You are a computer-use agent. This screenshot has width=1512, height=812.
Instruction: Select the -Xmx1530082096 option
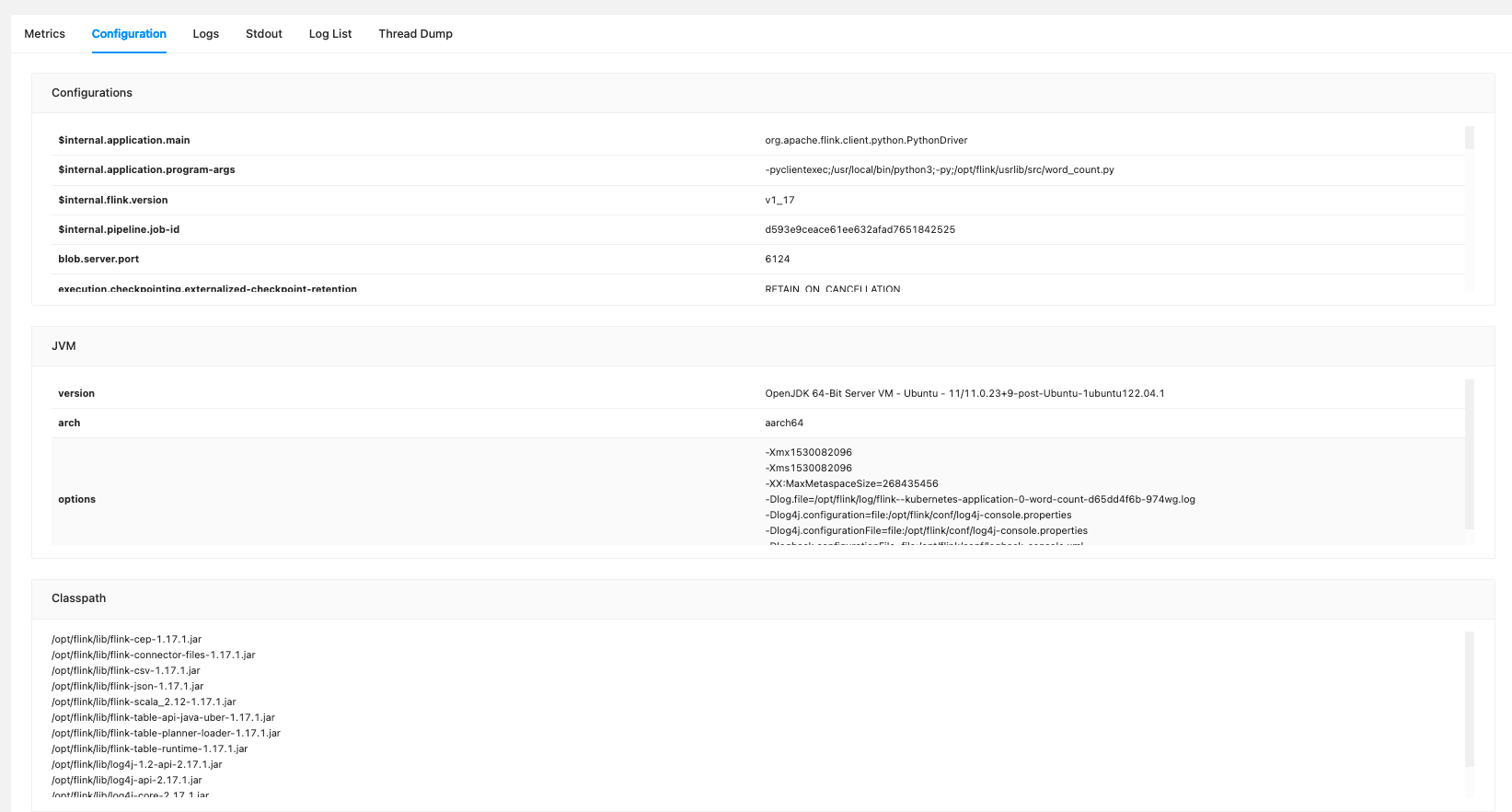[x=809, y=452]
